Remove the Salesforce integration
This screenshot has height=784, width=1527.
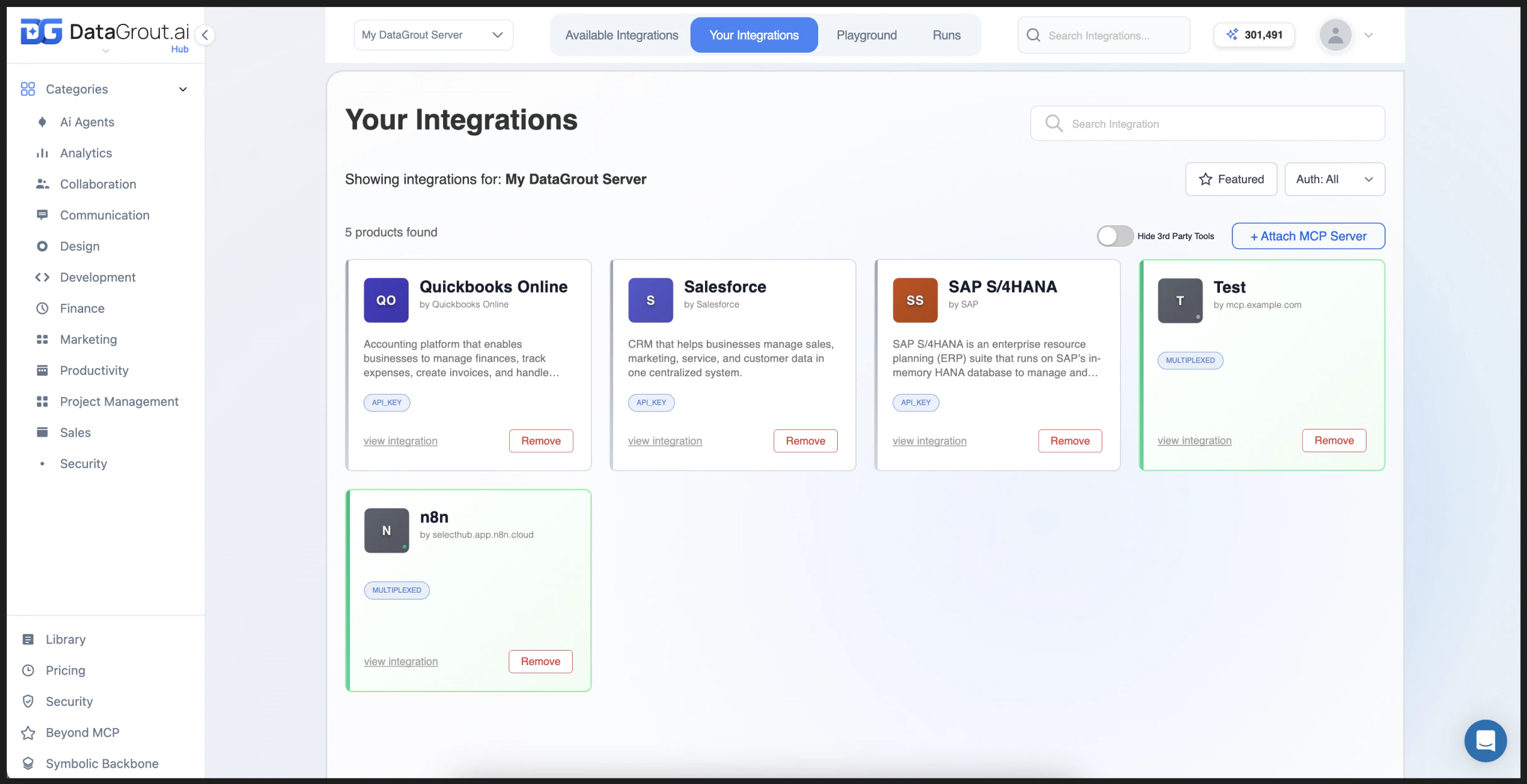point(805,440)
